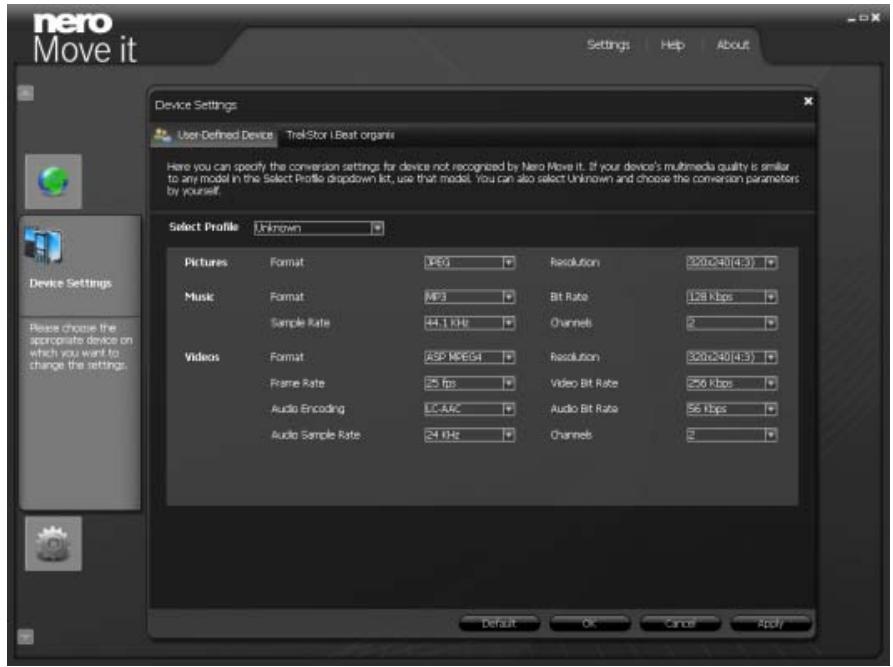Image resolution: width=893 pixels, height=667 pixels.
Task: Open the Music Sample Rate dropdown
Action: (470, 323)
